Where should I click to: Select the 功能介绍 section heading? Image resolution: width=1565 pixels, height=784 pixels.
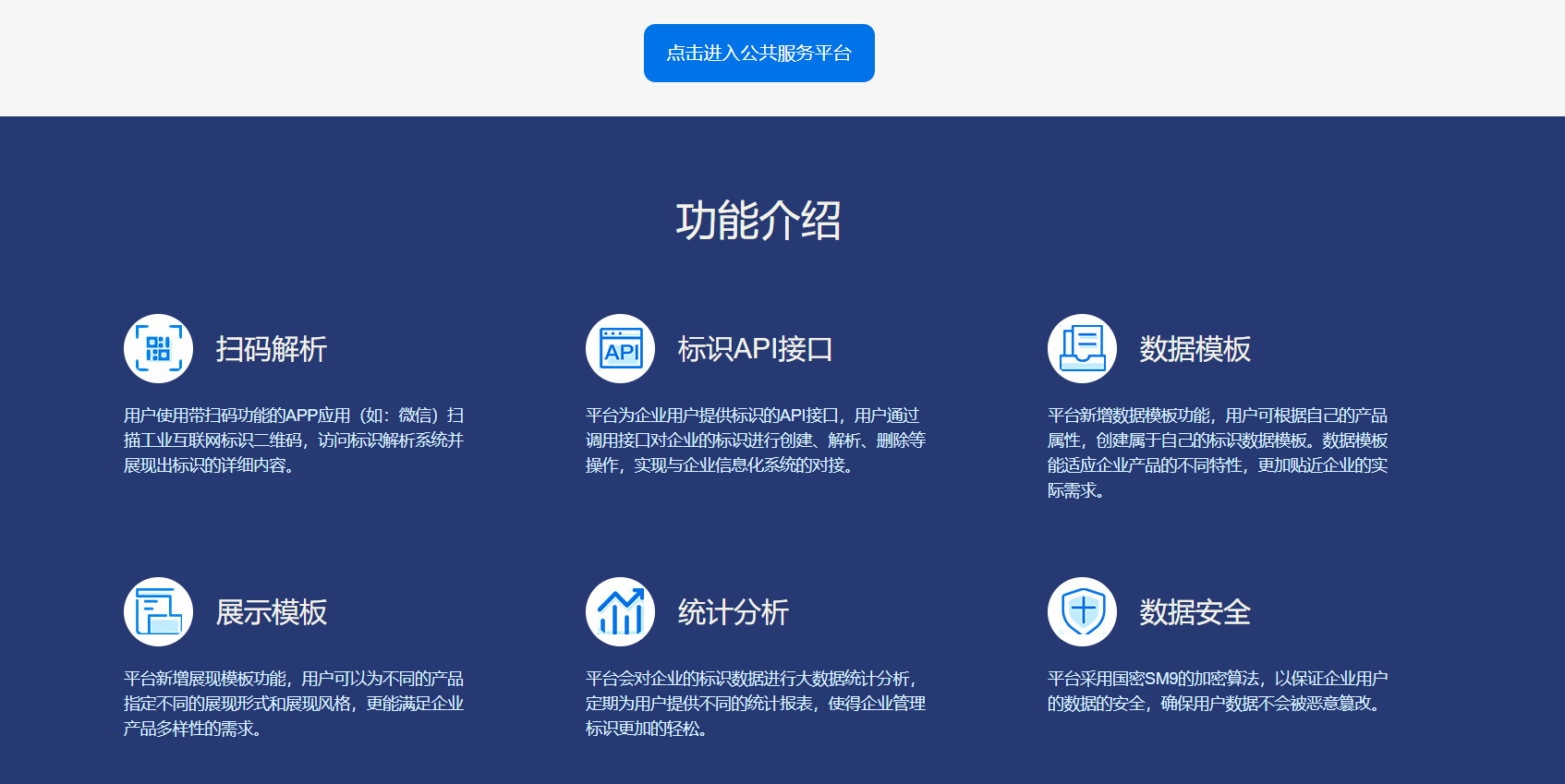click(x=758, y=221)
